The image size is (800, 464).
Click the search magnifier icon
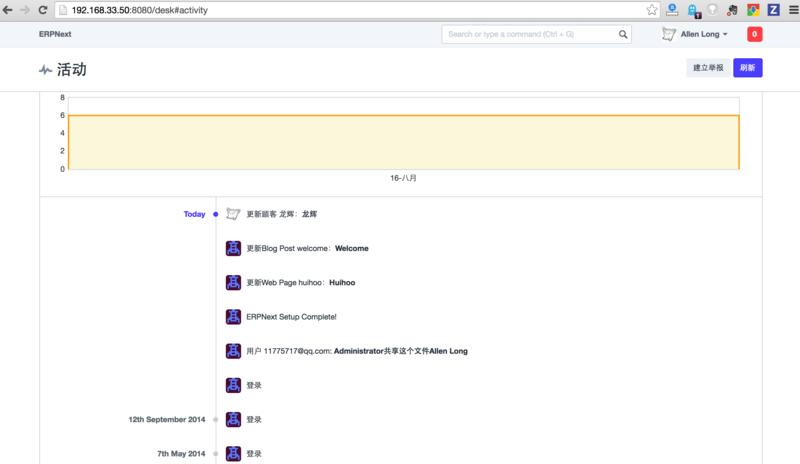pyautogui.click(x=623, y=34)
